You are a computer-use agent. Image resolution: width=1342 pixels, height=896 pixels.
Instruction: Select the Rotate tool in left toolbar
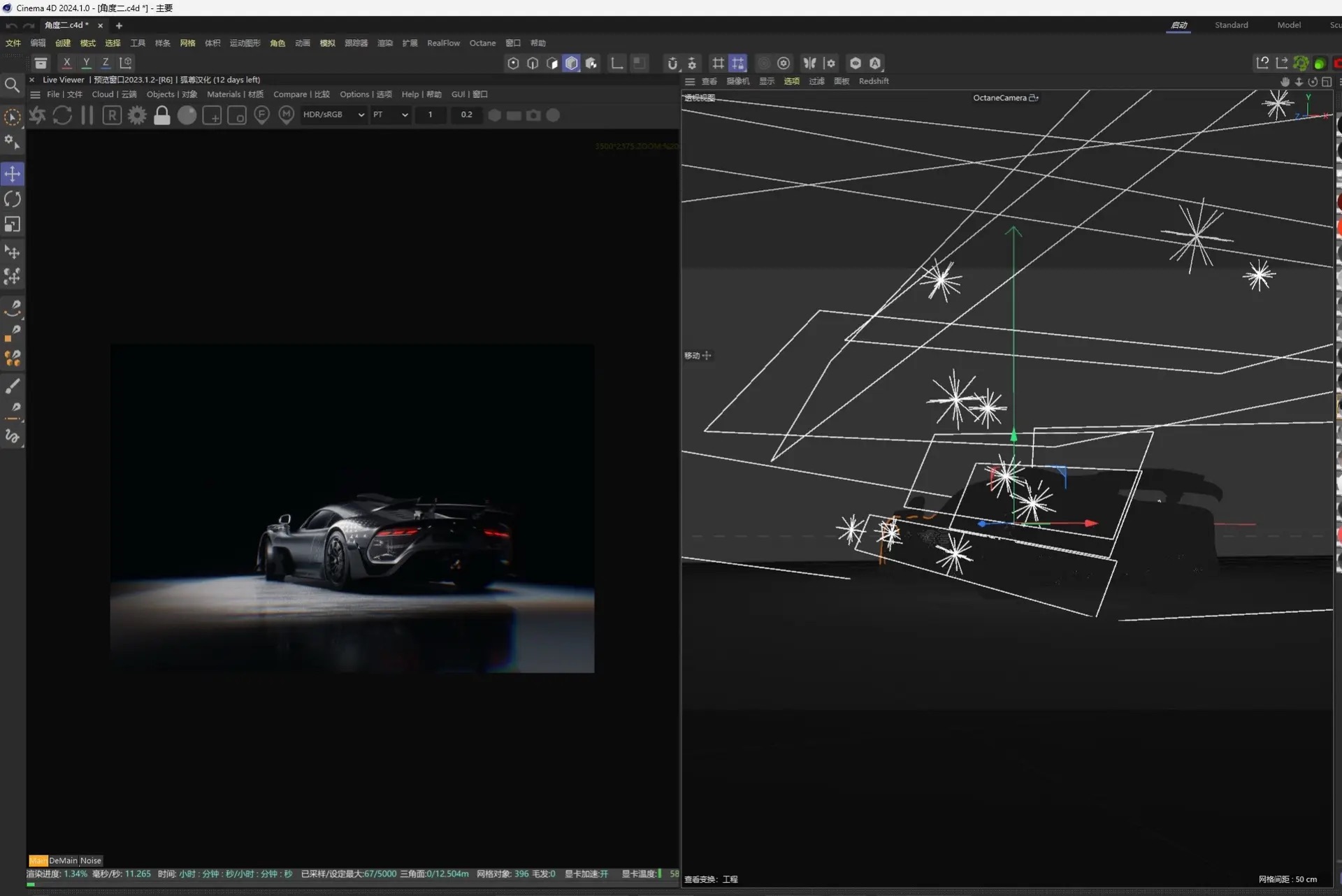click(13, 199)
